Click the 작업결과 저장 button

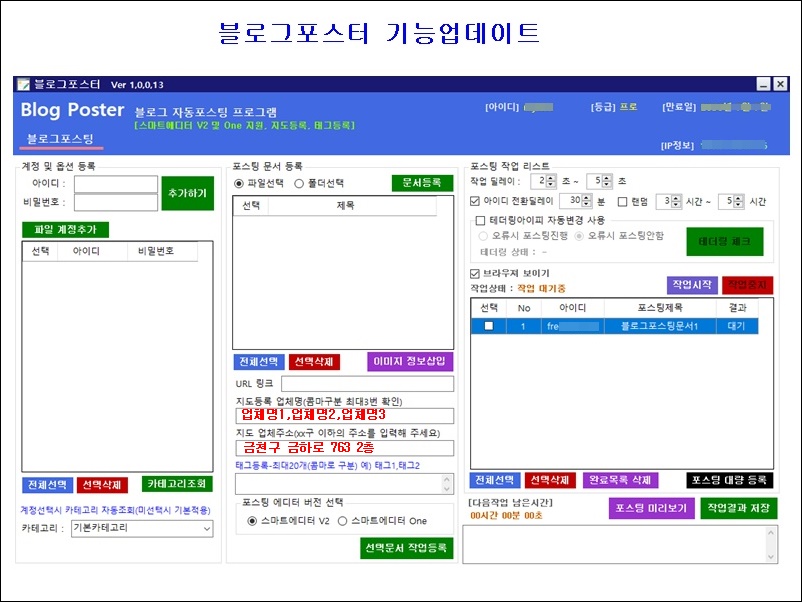point(739,508)
